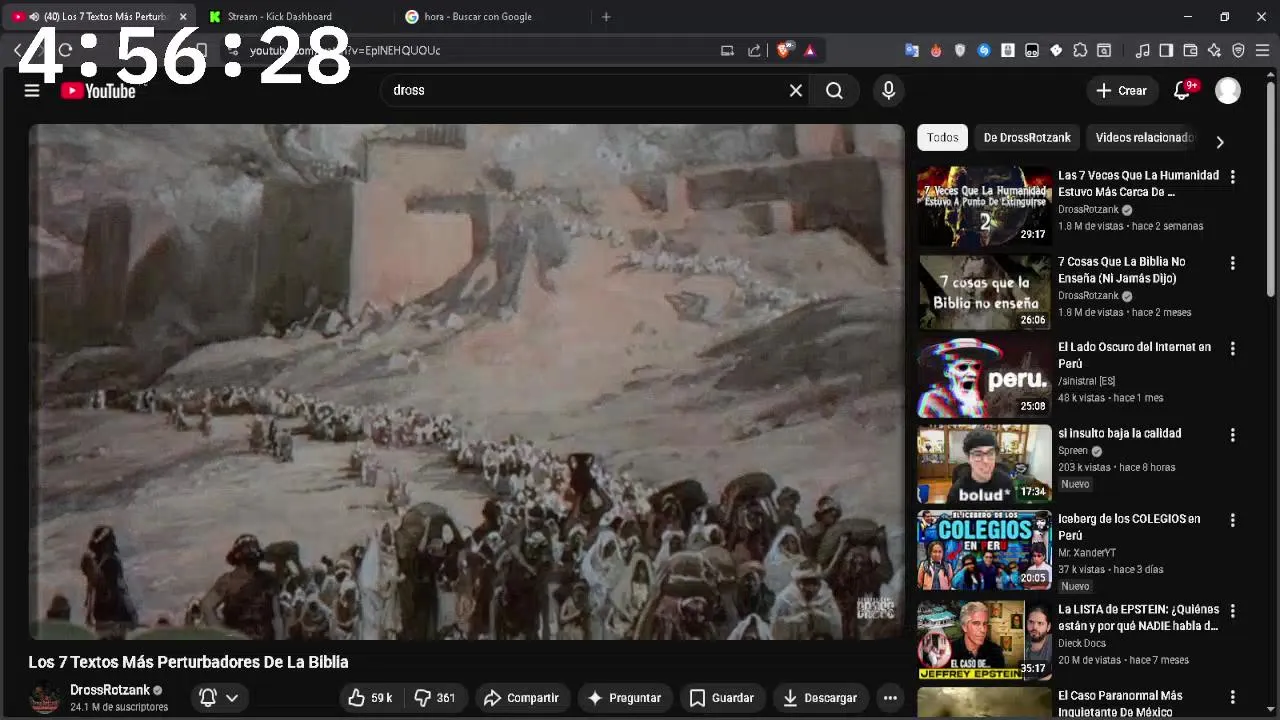The height and width of the screenshot is (720, 1280).
Task: Click the share page icon in address bar
Action: [x=754, y=50]
